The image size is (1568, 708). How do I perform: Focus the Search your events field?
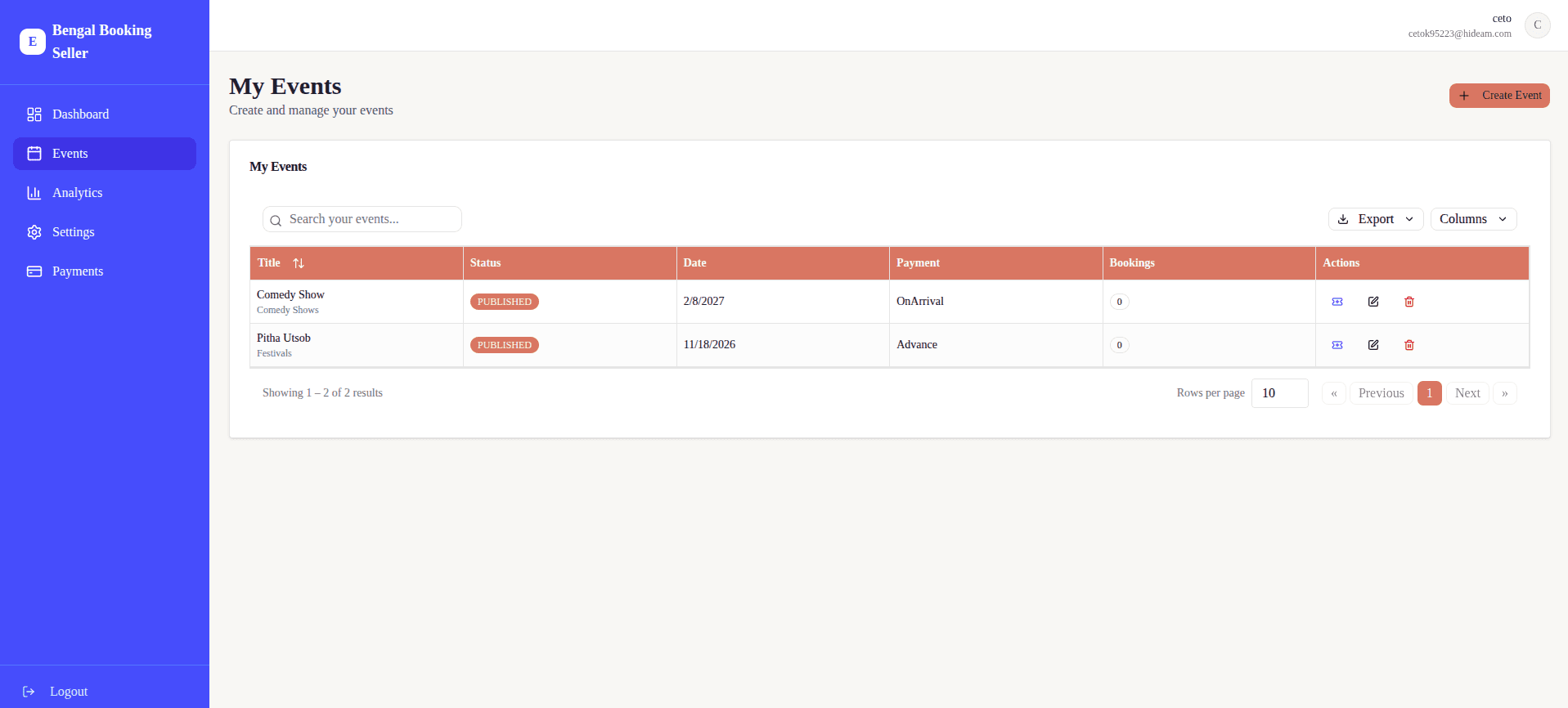point(362,219)
